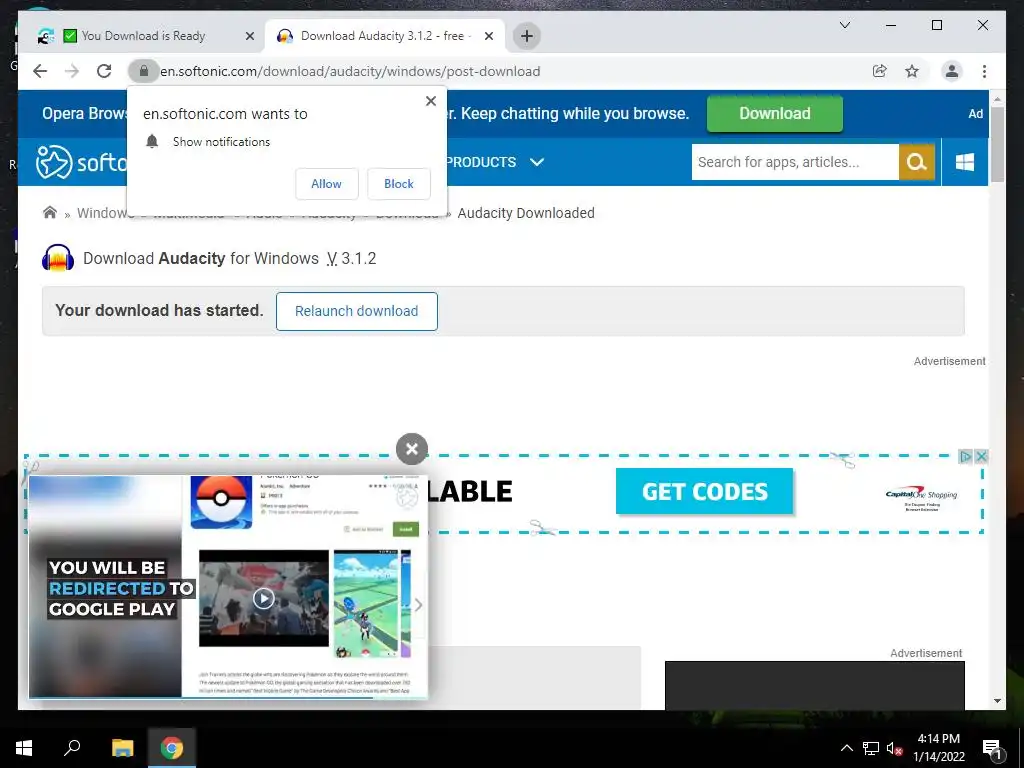Click the Pokemon GO screenshot thumbnail

tap(366, 603)
